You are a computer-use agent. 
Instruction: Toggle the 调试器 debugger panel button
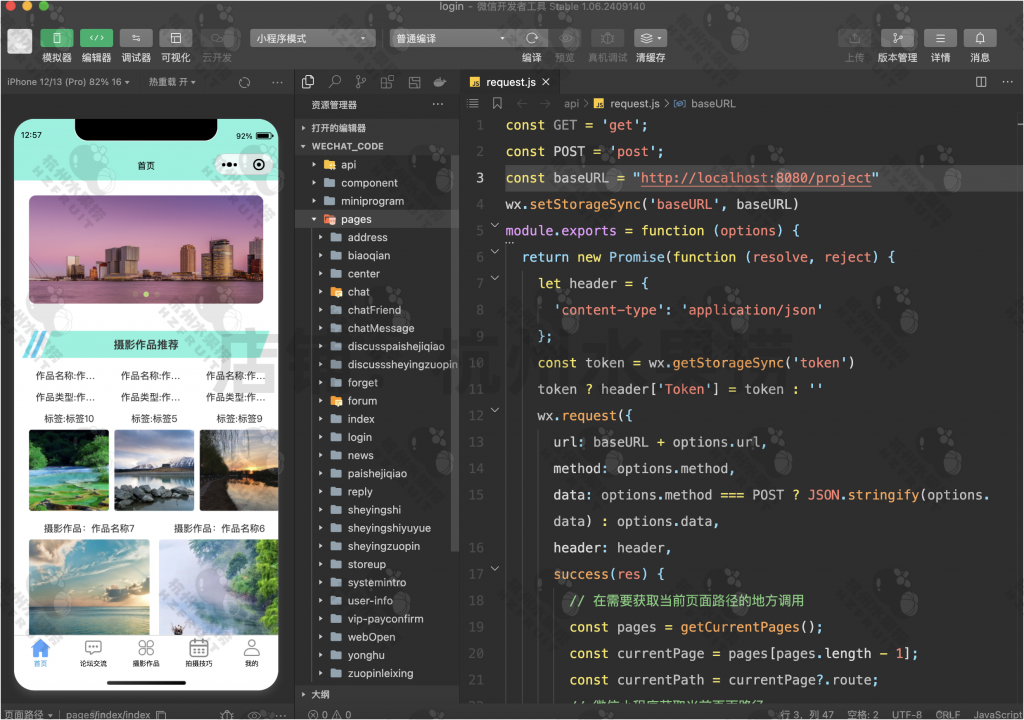tap(136, 39)
